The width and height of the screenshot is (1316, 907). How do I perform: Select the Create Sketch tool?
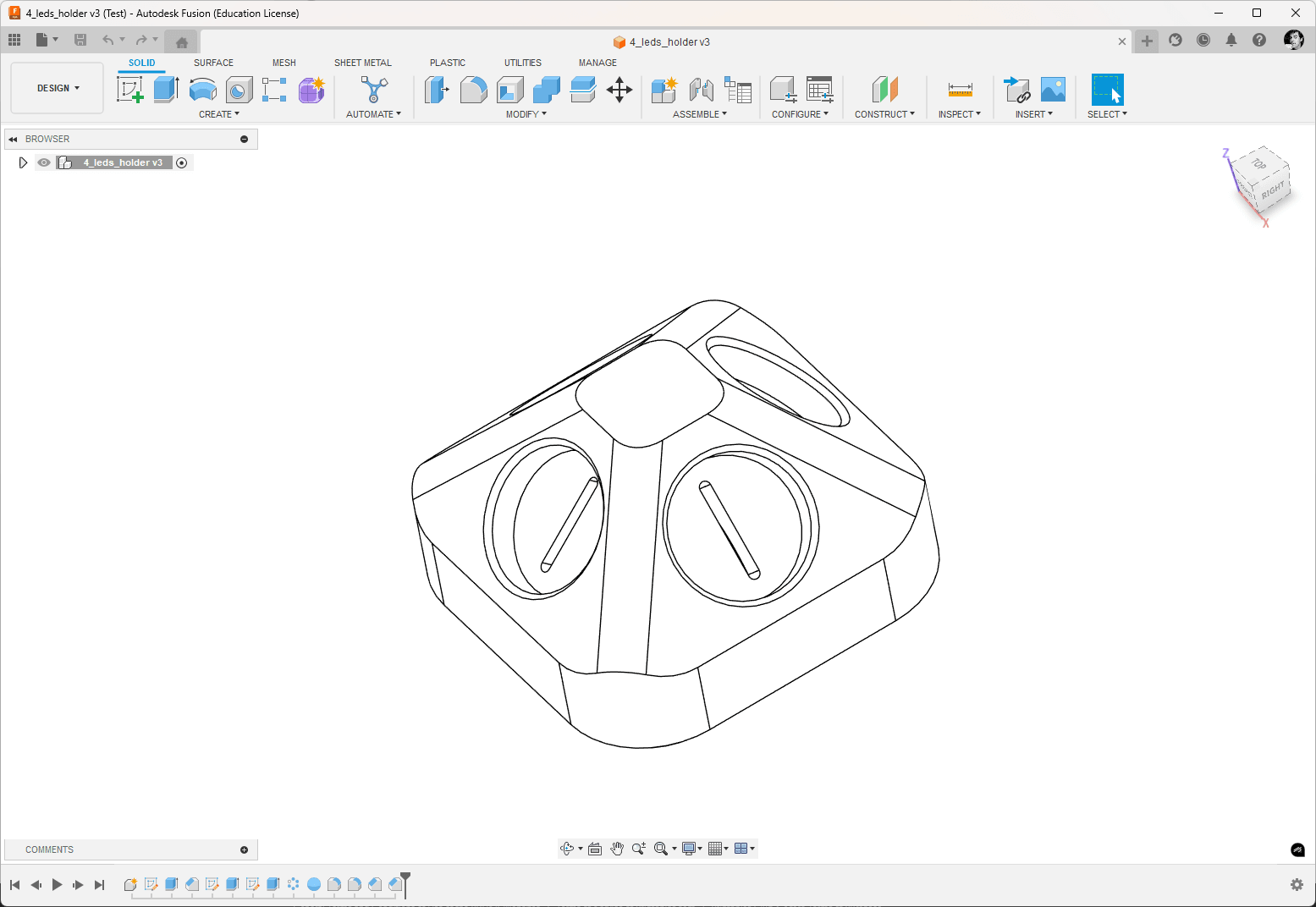tap(130, 90)
